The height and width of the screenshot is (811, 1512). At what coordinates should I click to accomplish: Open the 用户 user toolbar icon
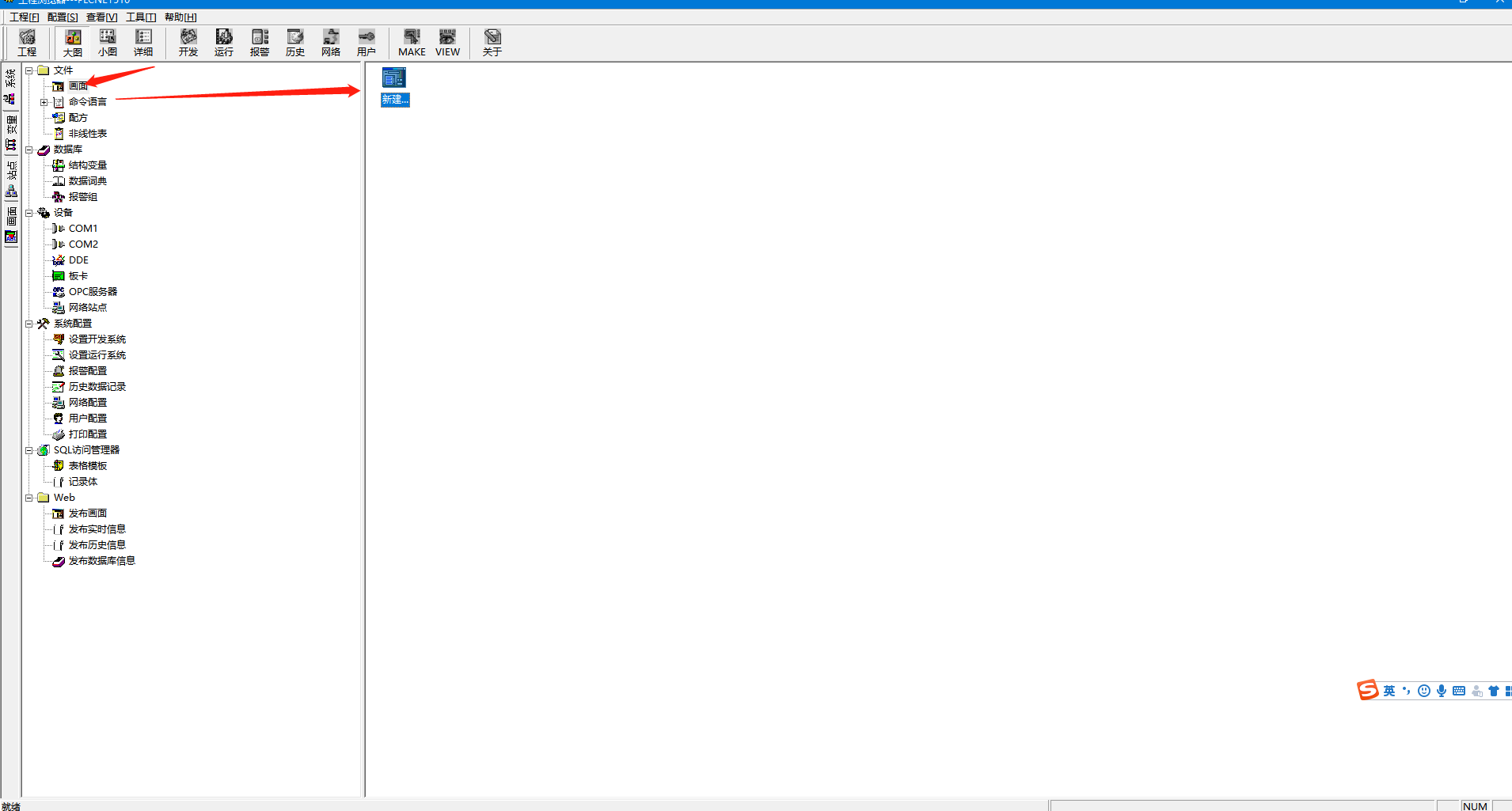(x=367, y=42)
